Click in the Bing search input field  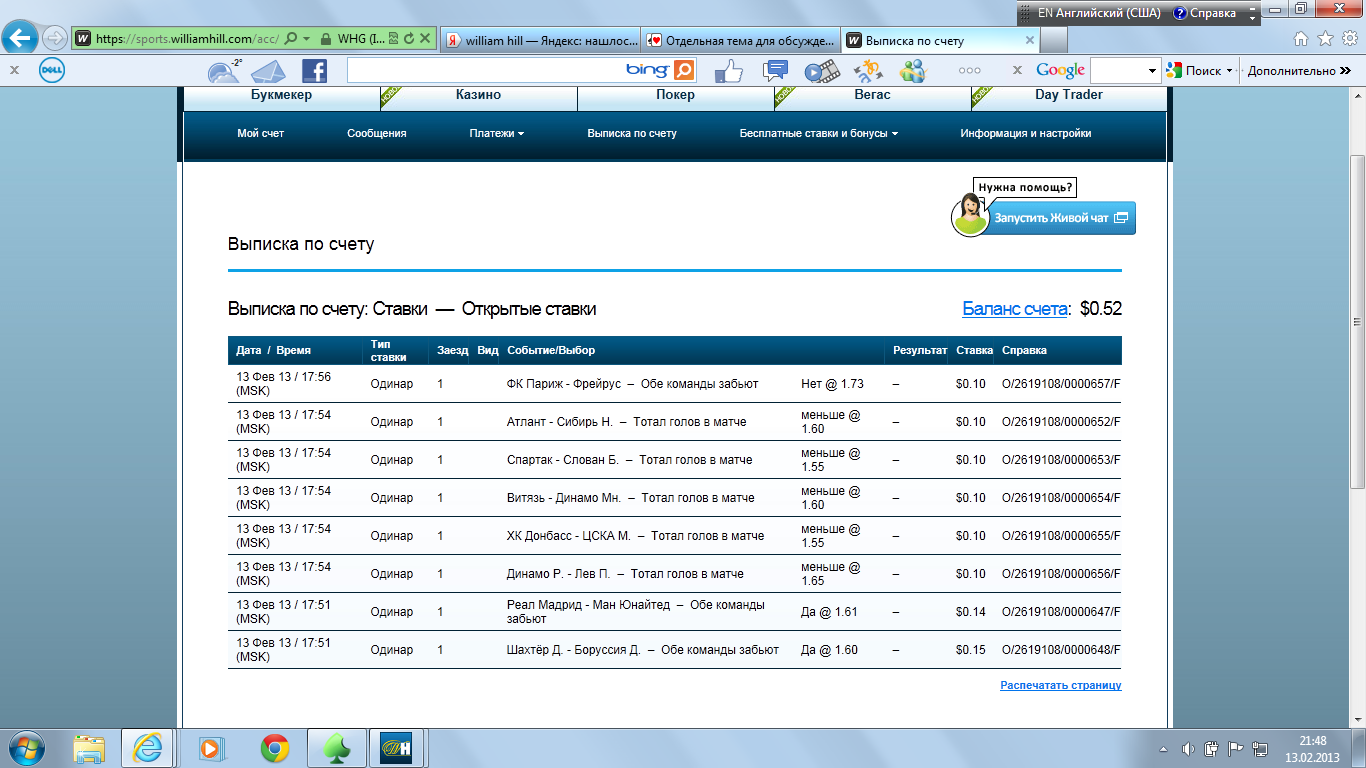[485, 70]
